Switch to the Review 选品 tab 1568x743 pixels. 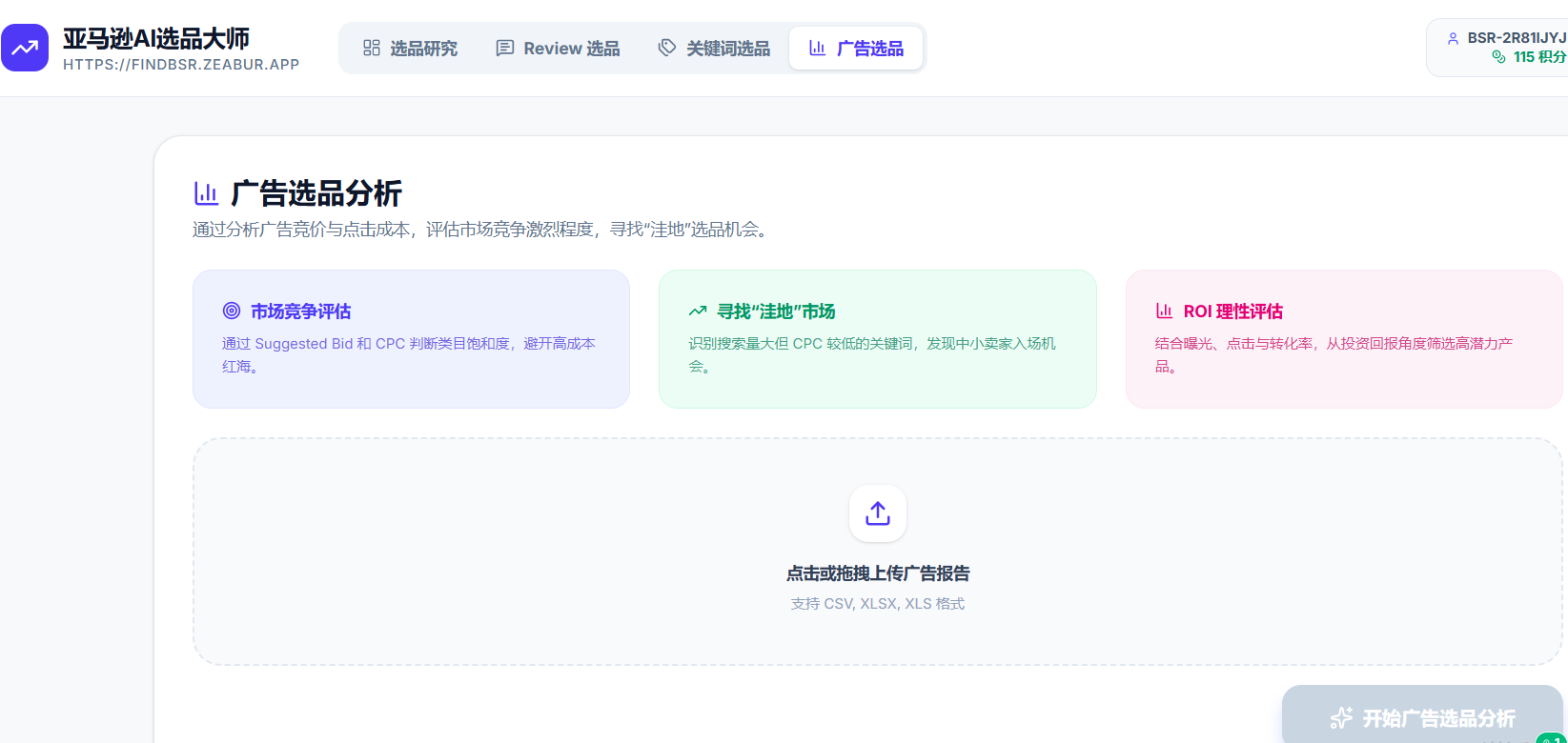[558, 48]
